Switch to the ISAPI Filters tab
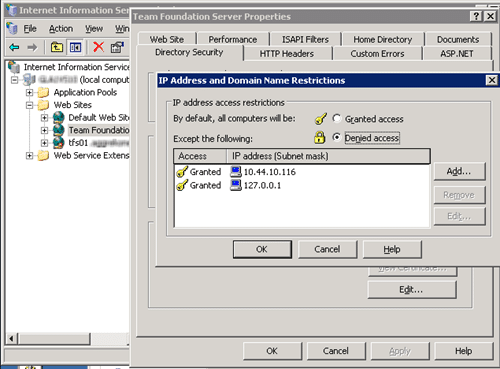The image size is (500, 369). coord(305,39)
